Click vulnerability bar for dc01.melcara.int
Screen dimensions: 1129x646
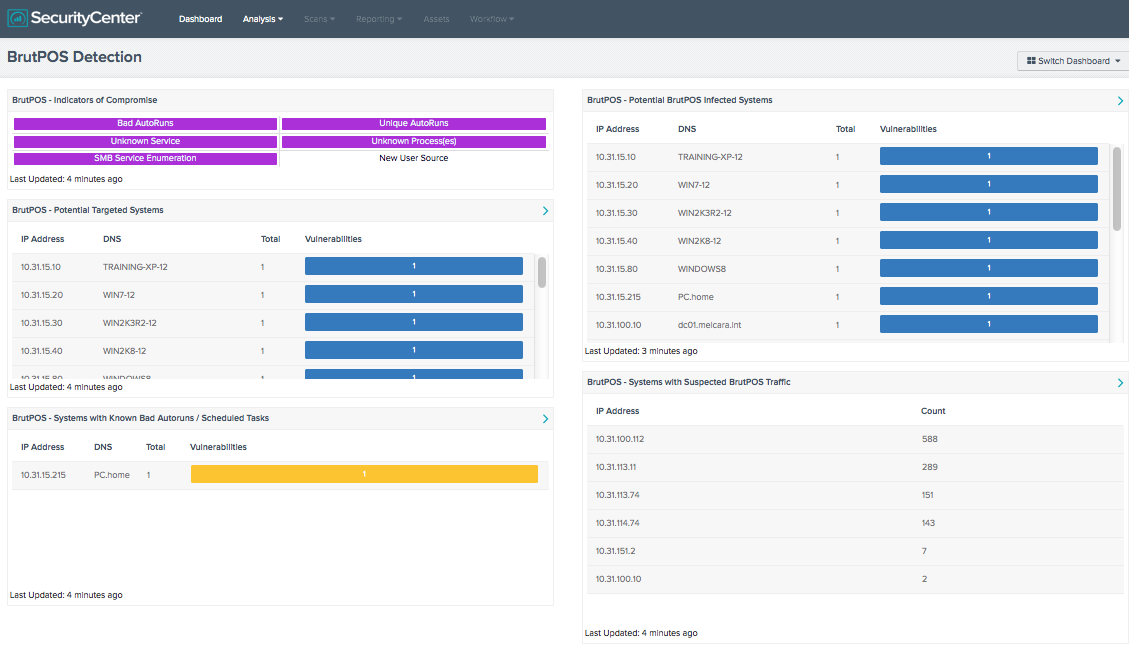(x=989, y=324)
